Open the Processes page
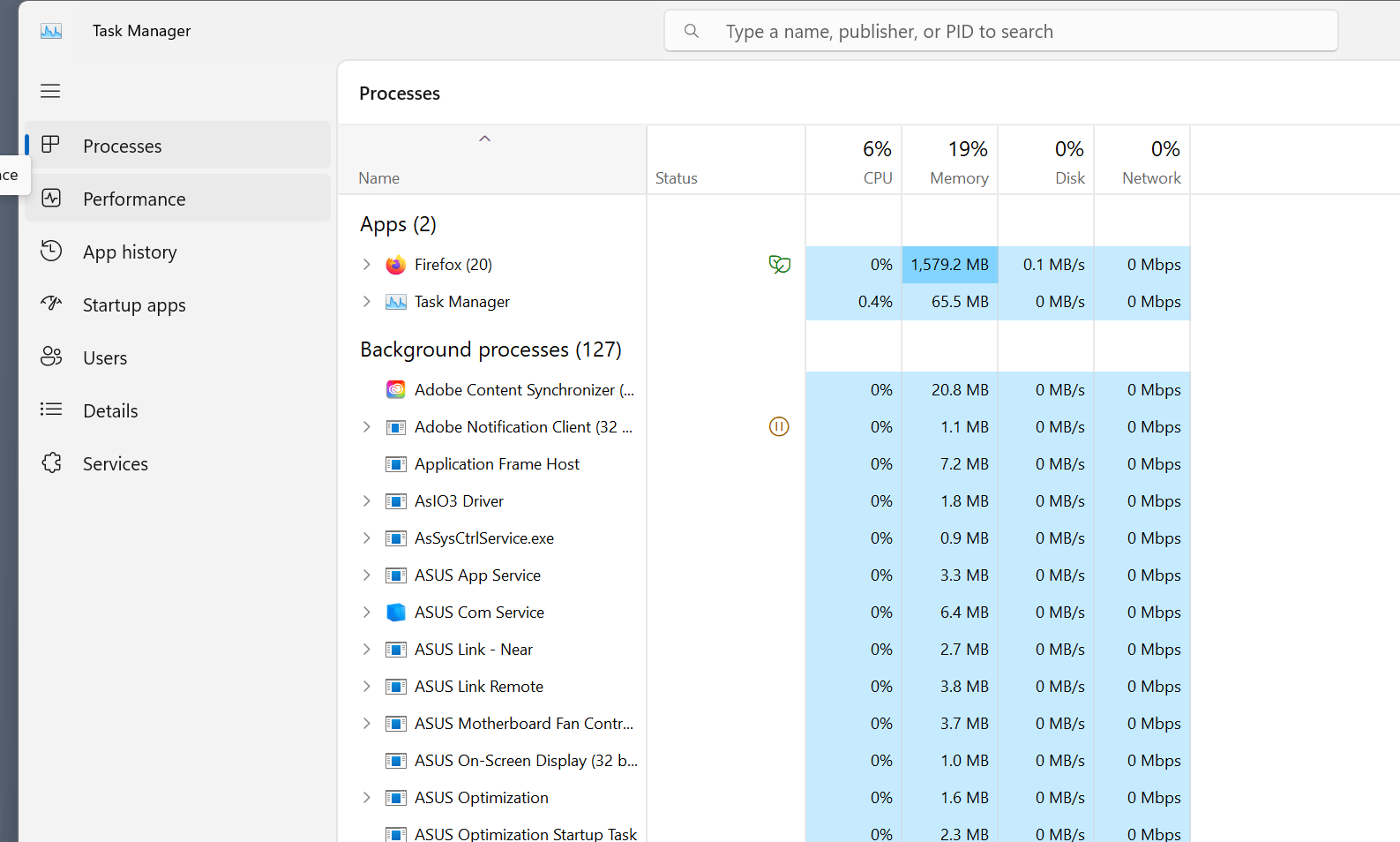This screenshot has height=842, width=1400. point(178,145)
